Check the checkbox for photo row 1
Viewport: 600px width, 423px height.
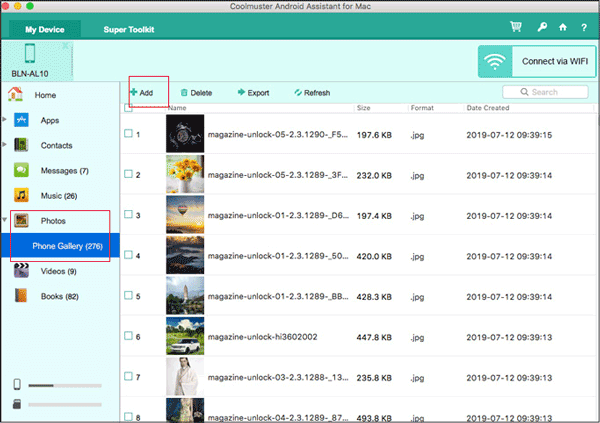pos(128,134)
